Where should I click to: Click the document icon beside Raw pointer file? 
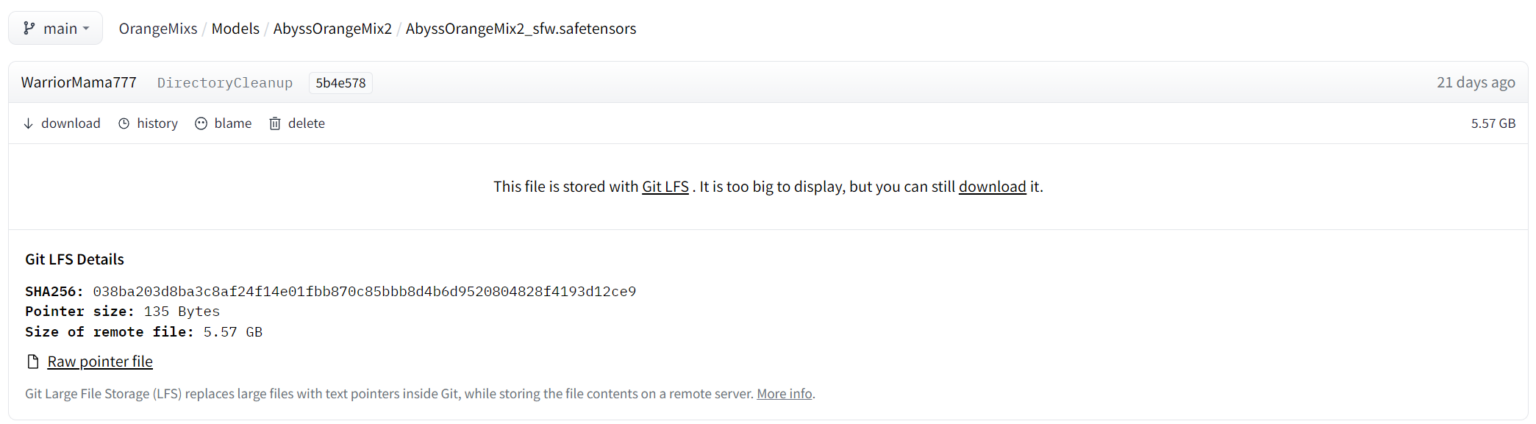point(33,362)
